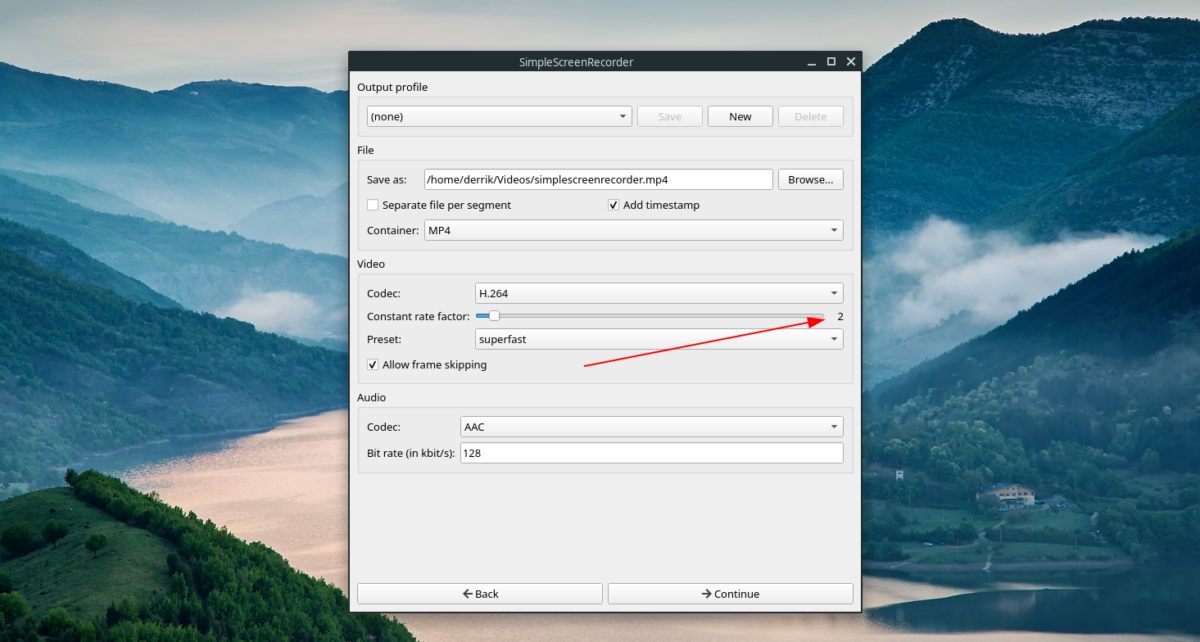Viewport: 1200px width, 642px height.
Task: Click the grayed-out Delete profile button
Action: tap(811, 117)
